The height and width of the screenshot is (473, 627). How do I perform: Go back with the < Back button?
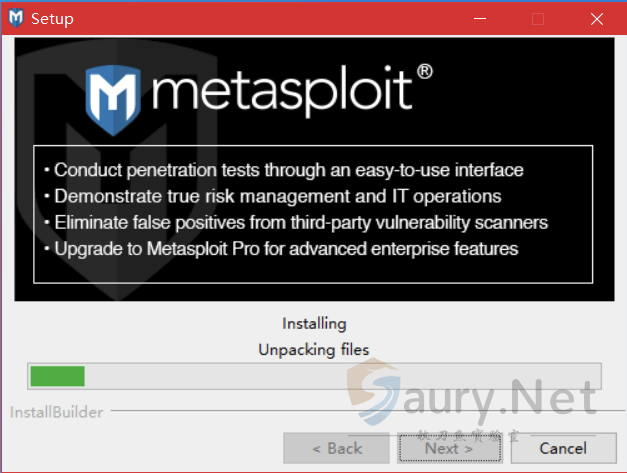(337, 448)
